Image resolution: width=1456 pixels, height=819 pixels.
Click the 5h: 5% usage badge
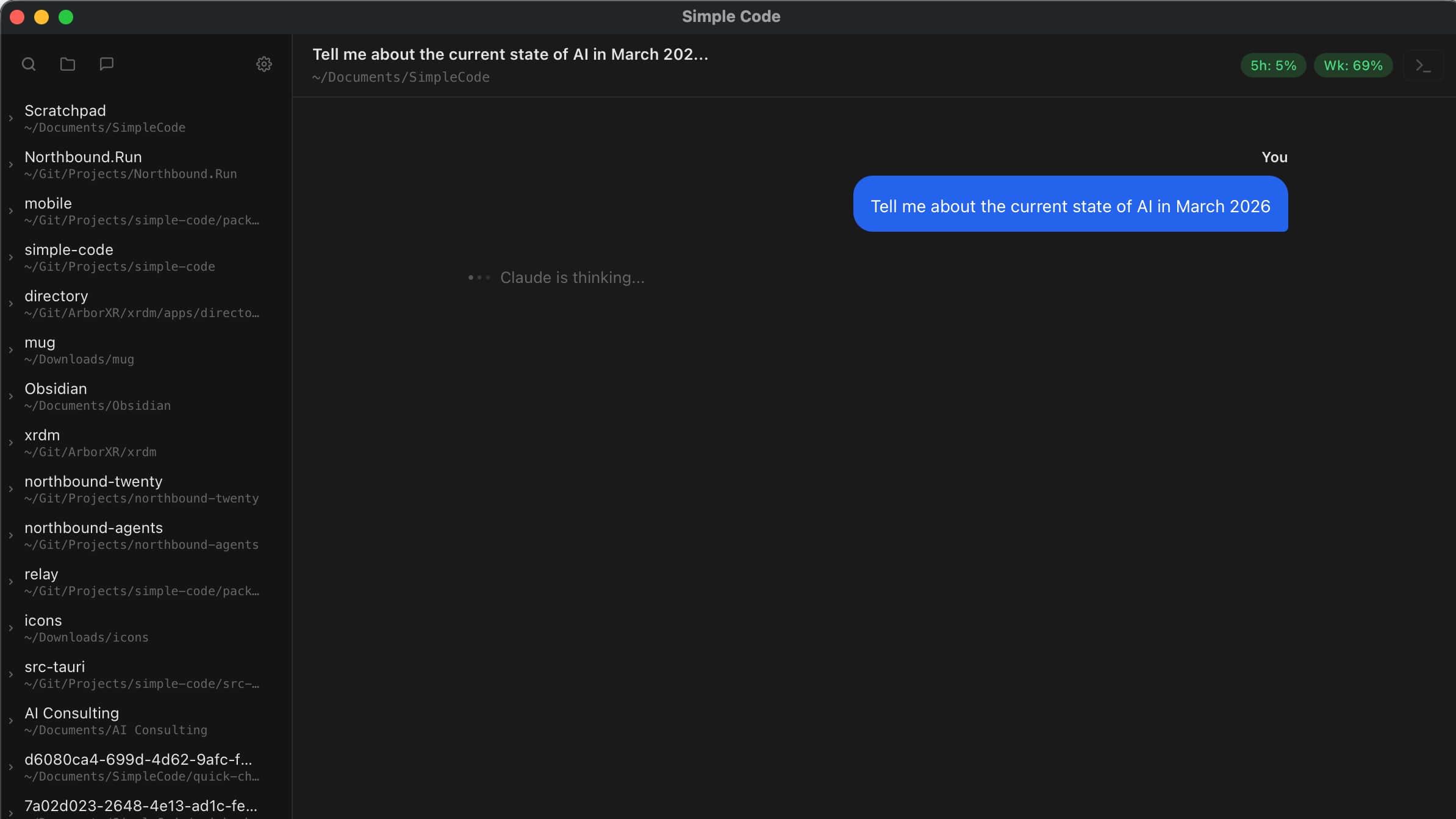pyautogui.click(x=1273, y=65)
